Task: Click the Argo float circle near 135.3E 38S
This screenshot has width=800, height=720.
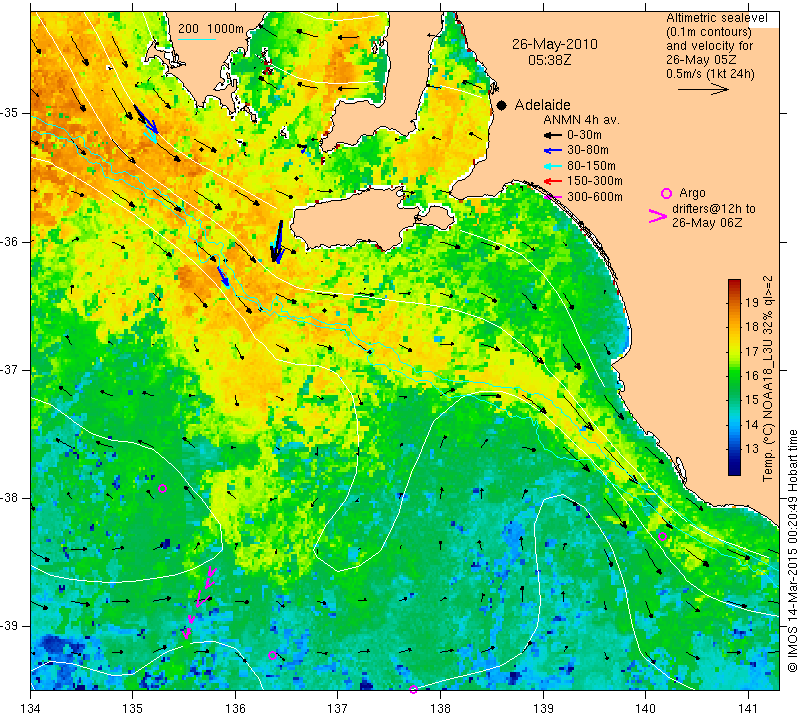Action: tap(163, 488)
